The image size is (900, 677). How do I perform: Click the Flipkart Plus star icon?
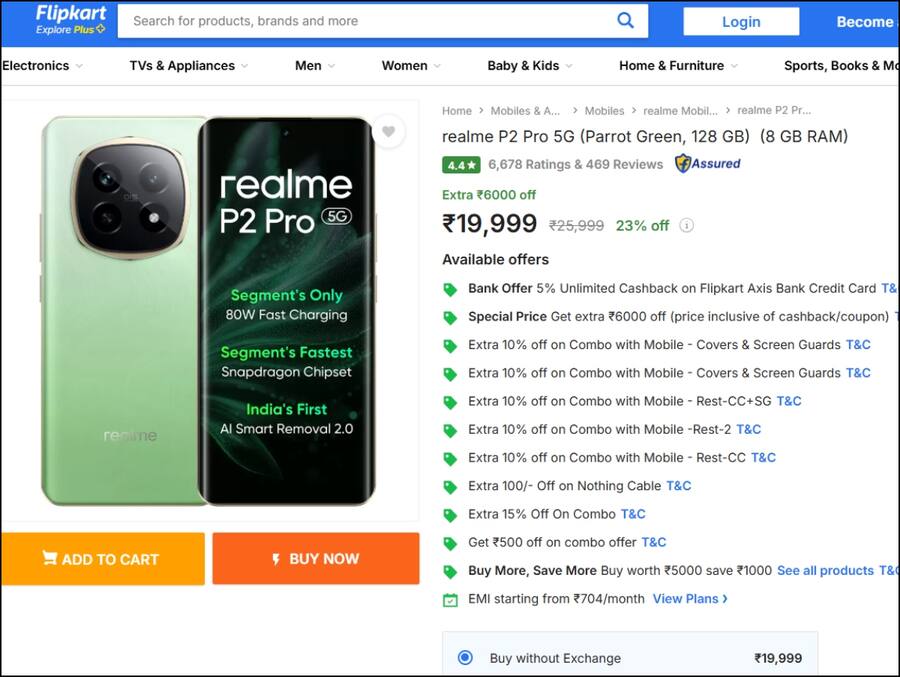click(100, 30)
